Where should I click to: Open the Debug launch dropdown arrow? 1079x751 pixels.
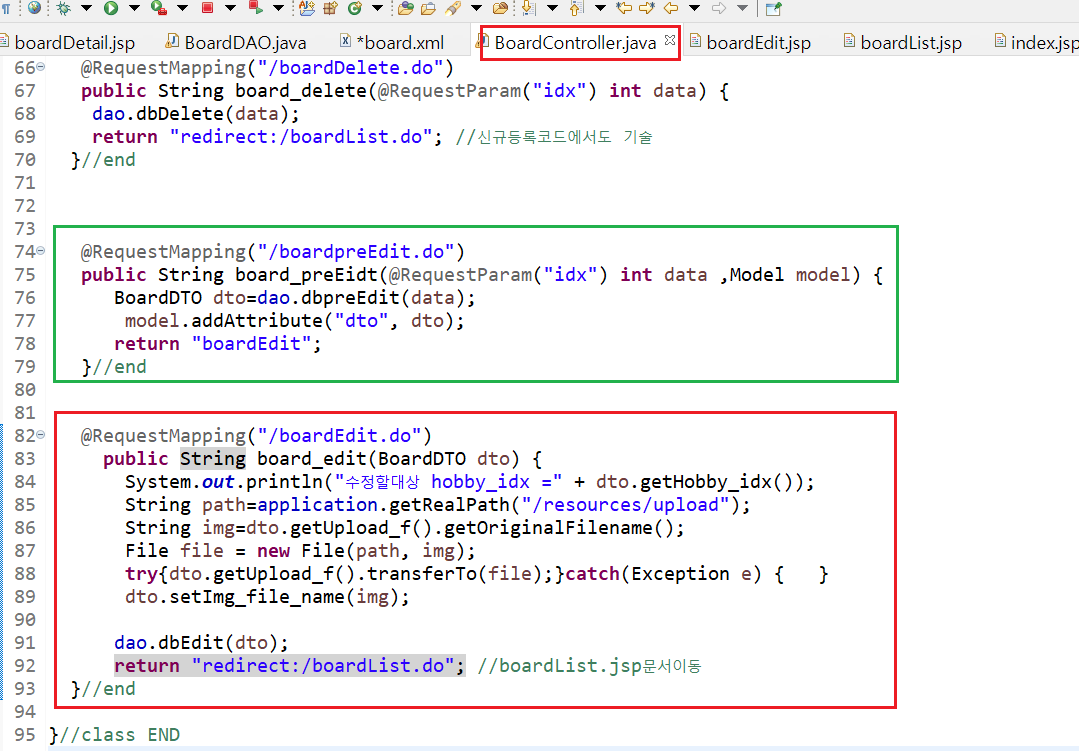click(87, 8)
